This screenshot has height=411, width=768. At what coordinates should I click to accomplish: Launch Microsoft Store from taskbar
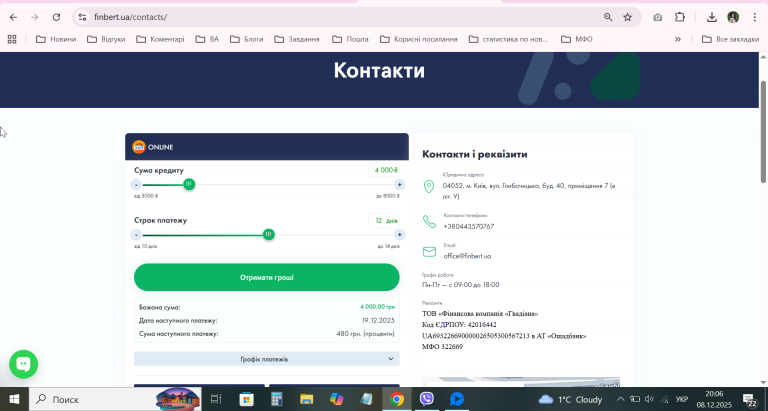point(246,399)
